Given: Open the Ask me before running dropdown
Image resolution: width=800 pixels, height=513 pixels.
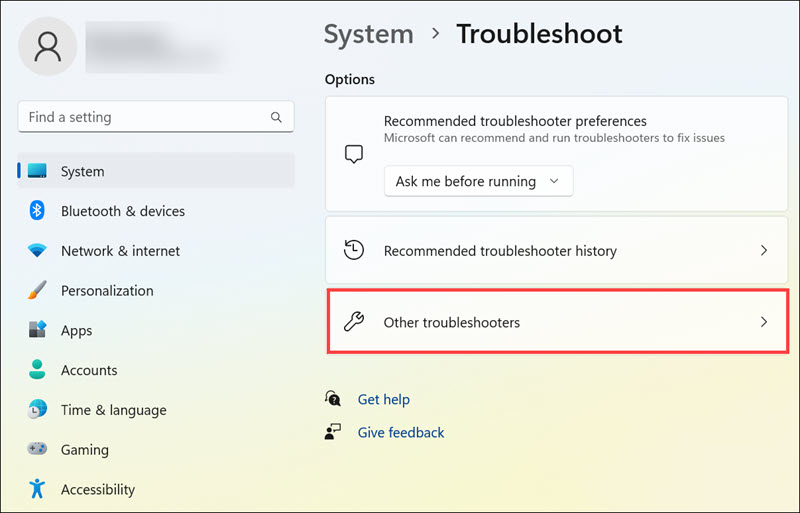Looking at the screenshot, I should (478, 181).
